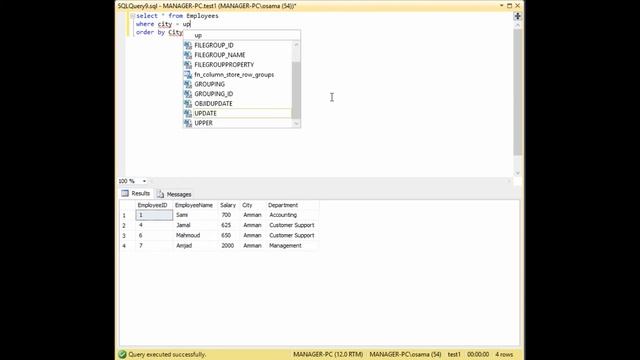This screenshot has width=640, height=360.
Task: Click the table function icon beside fn_column_store_row_groups
Action: click(x=188, y=75)
